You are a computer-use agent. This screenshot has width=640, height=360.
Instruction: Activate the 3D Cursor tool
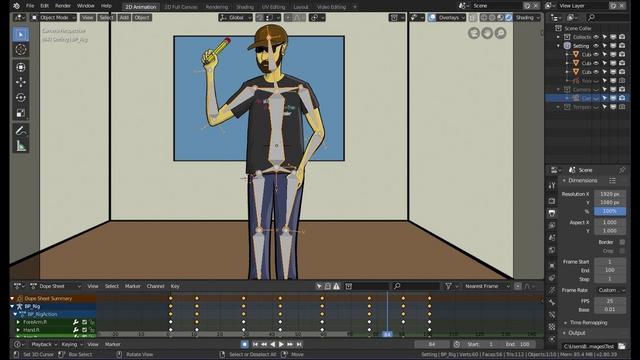[21, 50]
